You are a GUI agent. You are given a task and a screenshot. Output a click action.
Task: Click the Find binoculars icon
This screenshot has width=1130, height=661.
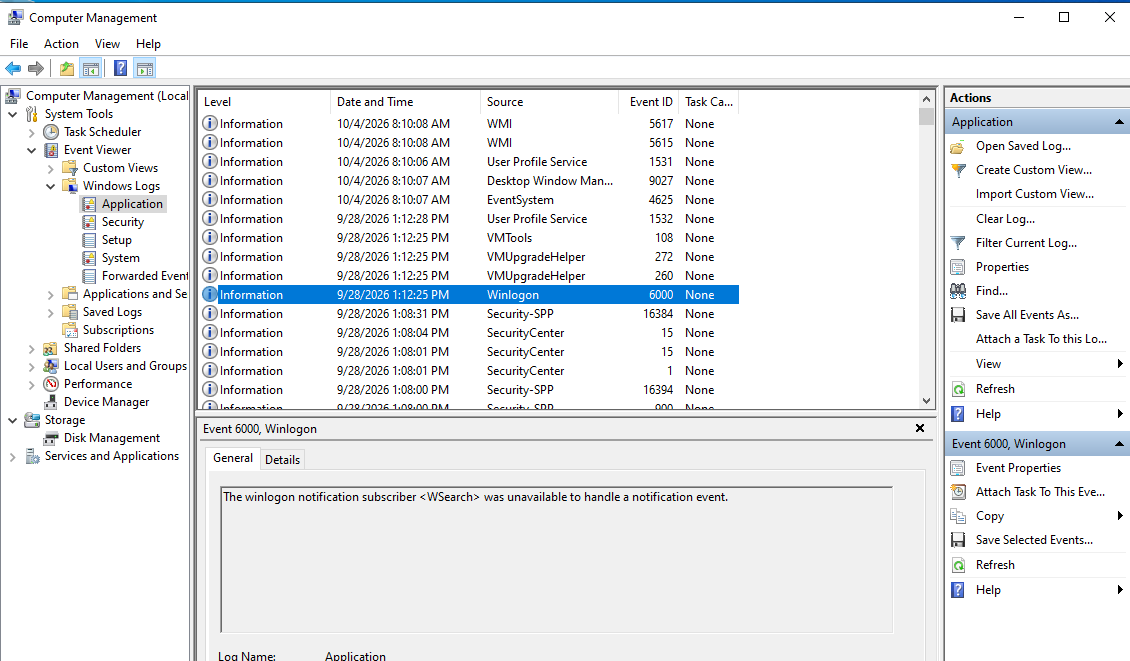pos(958,291)
